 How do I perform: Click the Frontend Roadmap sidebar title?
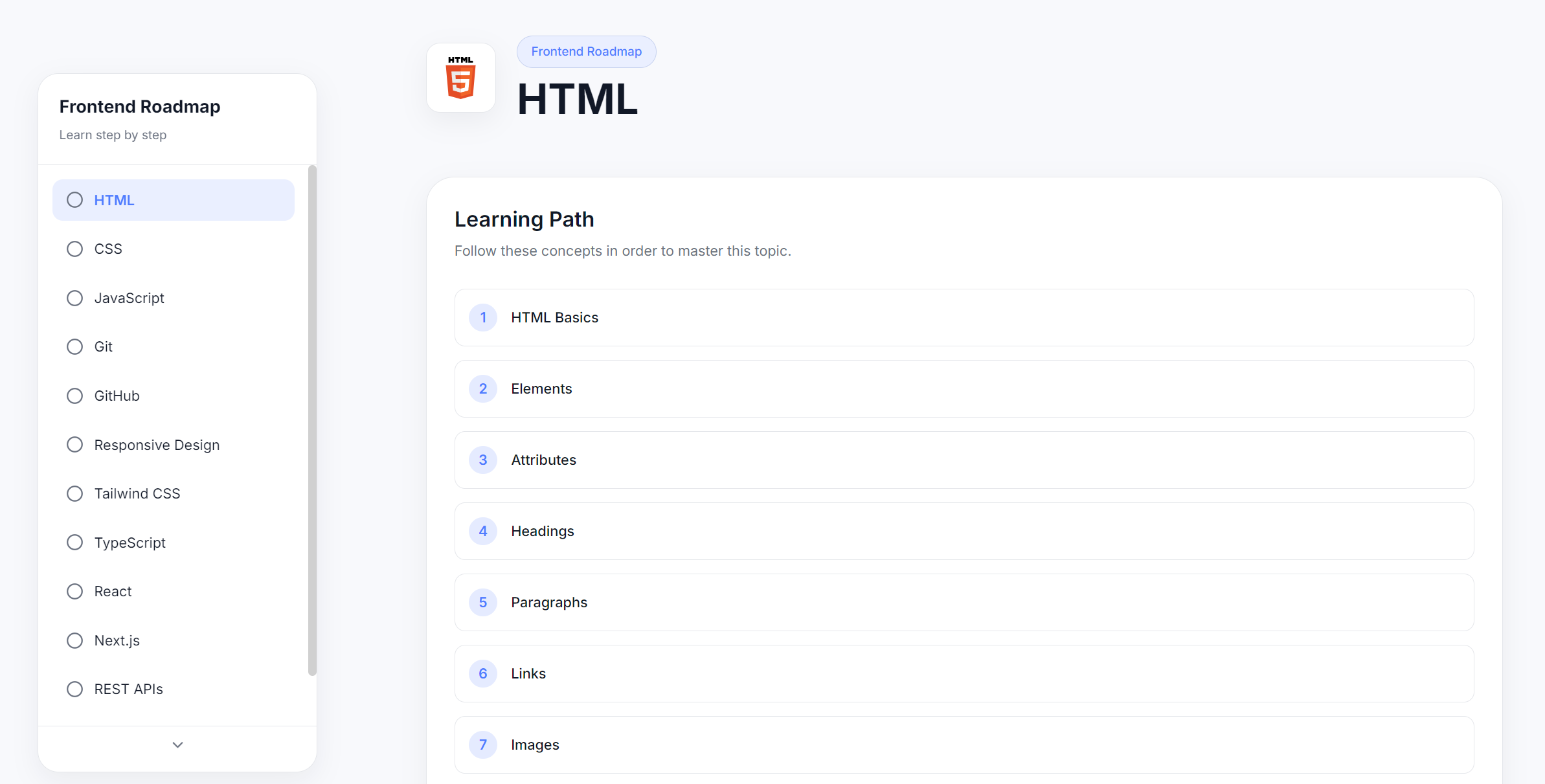[140, 107]
